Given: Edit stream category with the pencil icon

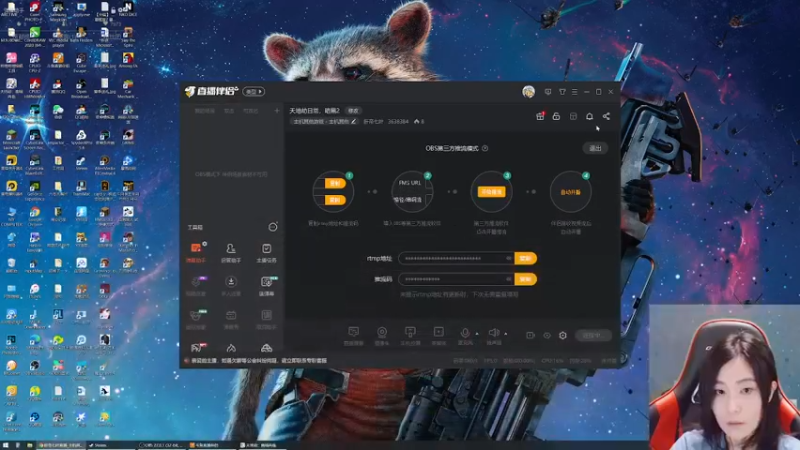Looking at the screenshot, I should click(x=353, y=121).
